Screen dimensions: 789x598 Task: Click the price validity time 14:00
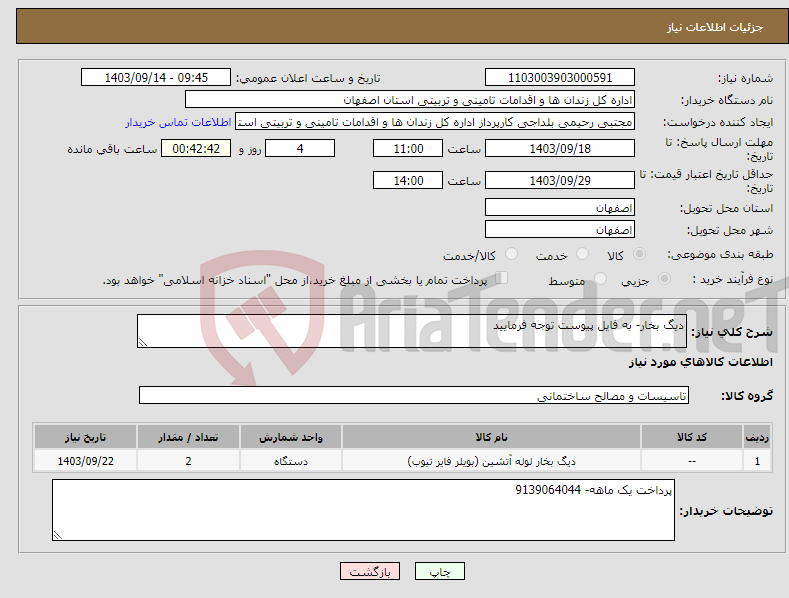408,180
